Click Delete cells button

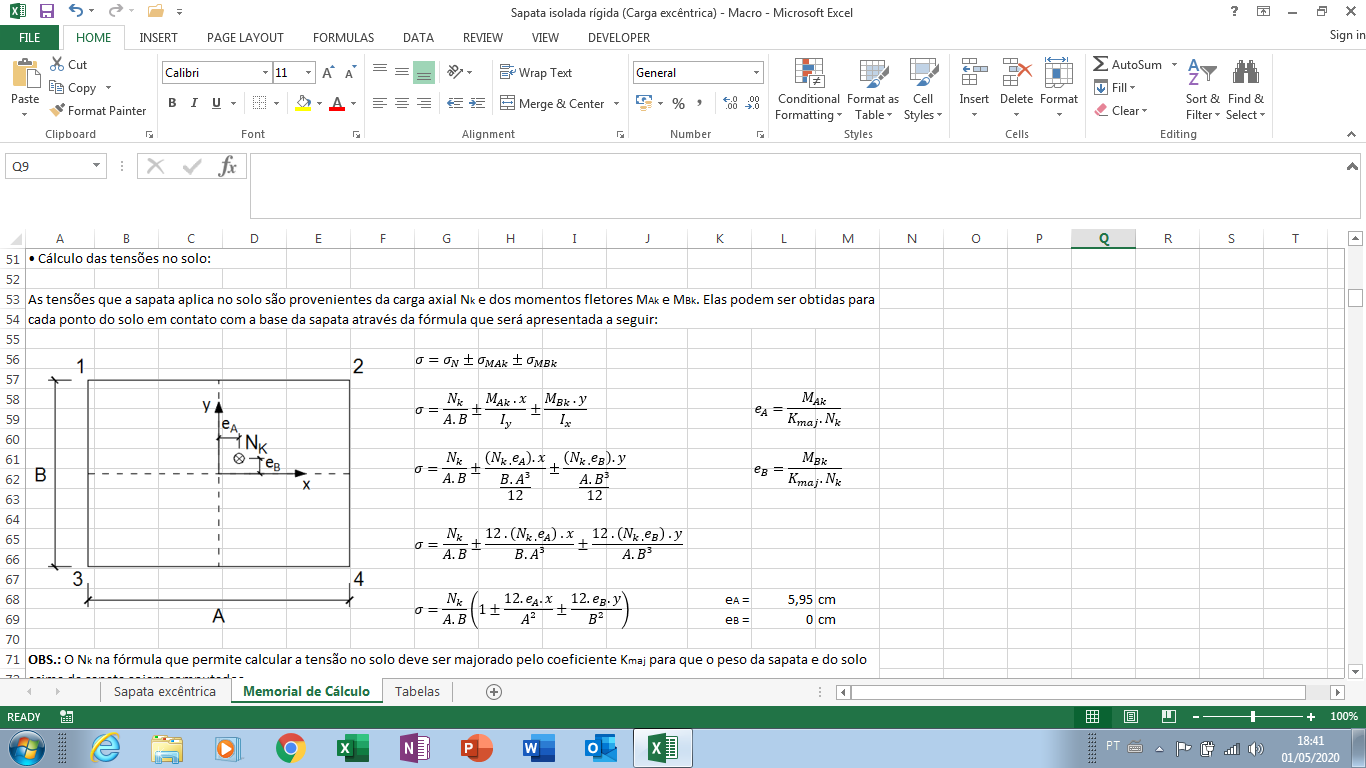coord(1016,89)
